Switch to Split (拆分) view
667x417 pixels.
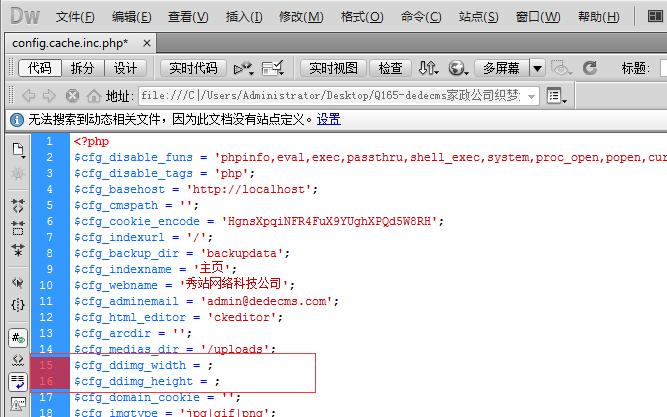point(82,68)
